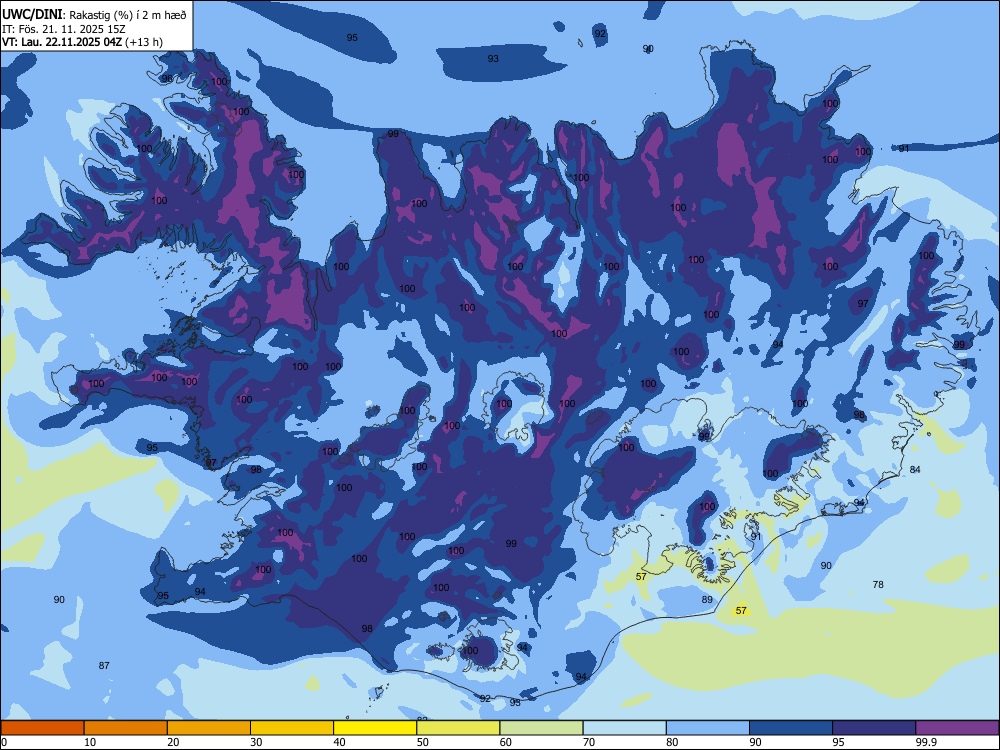This screenshot has height=750, width=1000.
Task: Click the light green 60-70 legend swatch
Action: tap(541, 728)
